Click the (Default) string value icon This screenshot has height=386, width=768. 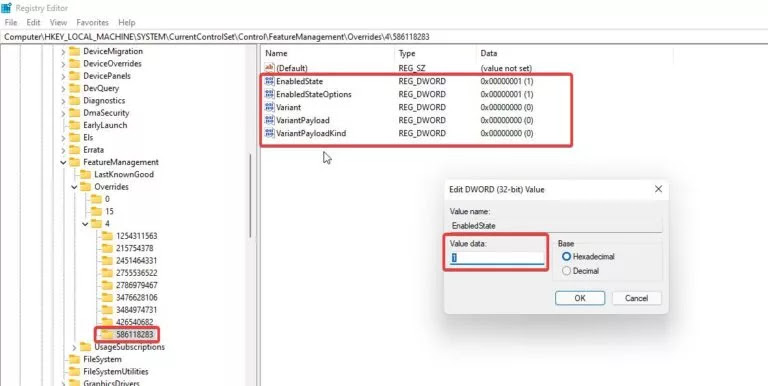pos(269,68)
